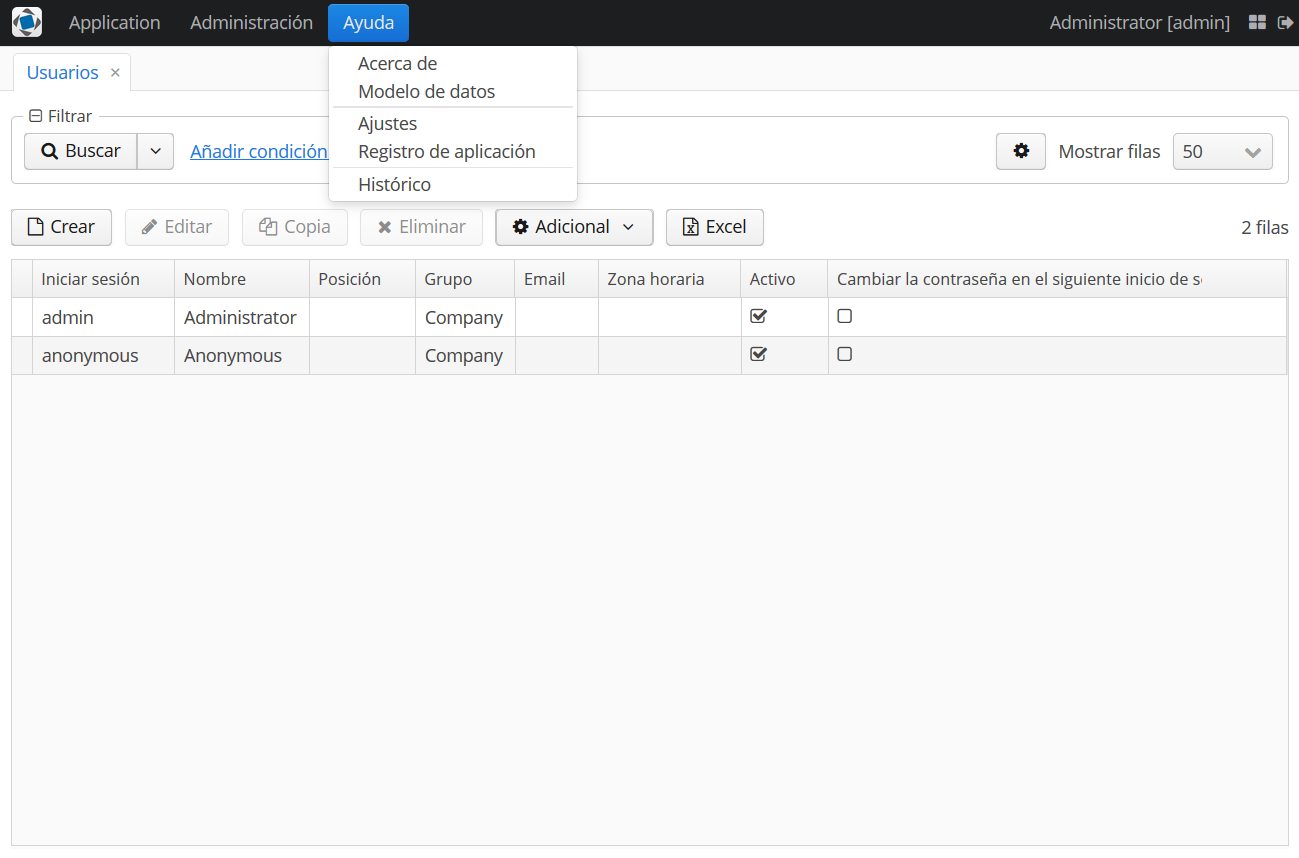Open the Administración menu
The image size is (1299, 858).
coord(251,23)
